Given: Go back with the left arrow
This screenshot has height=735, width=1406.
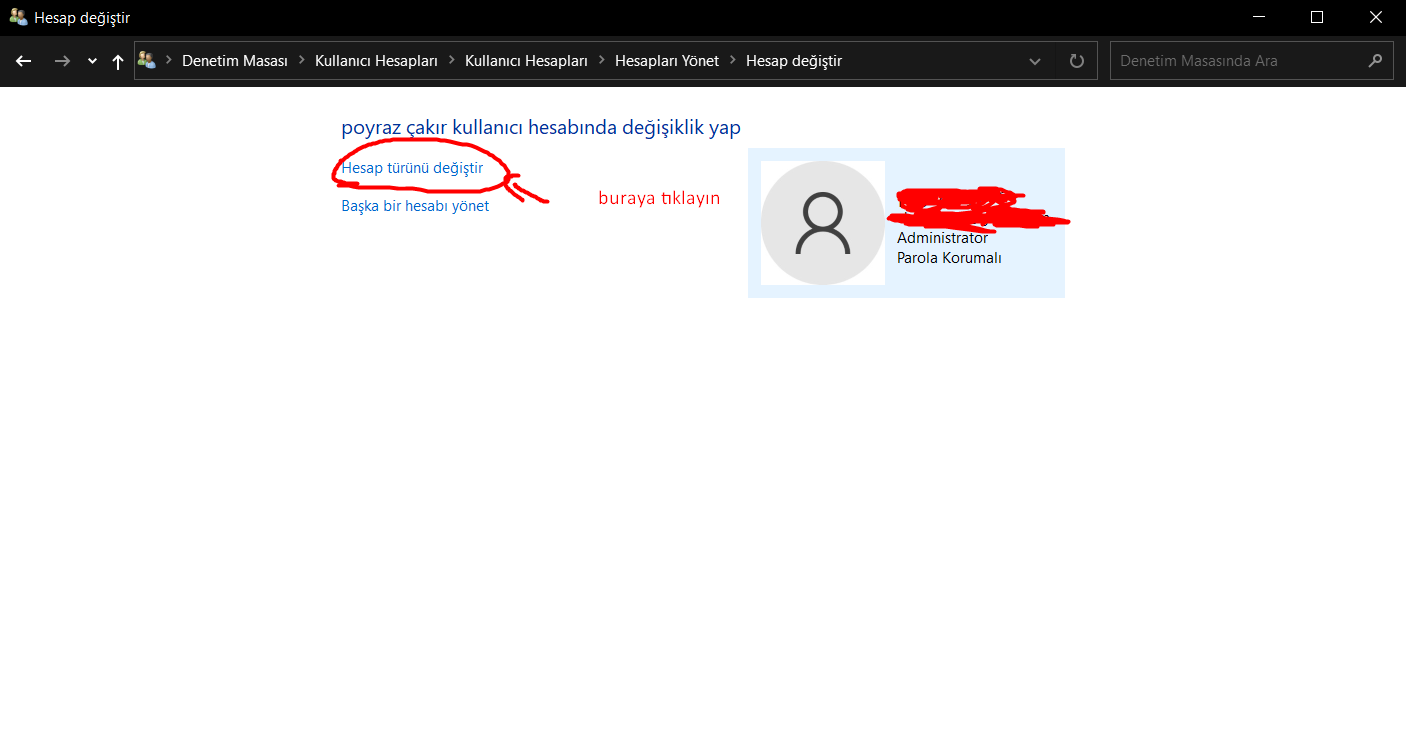Looking at the screenshot, I should click(24, 61).
